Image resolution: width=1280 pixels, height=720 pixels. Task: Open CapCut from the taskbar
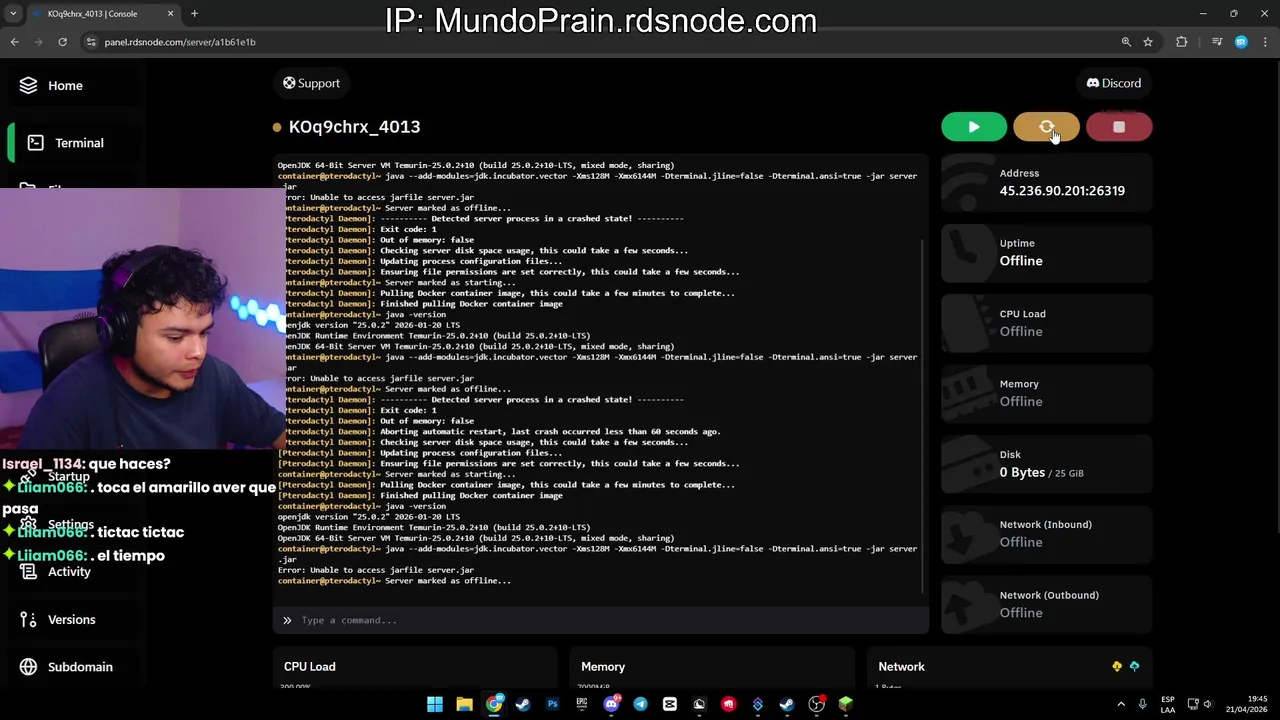tap(669, 704)
